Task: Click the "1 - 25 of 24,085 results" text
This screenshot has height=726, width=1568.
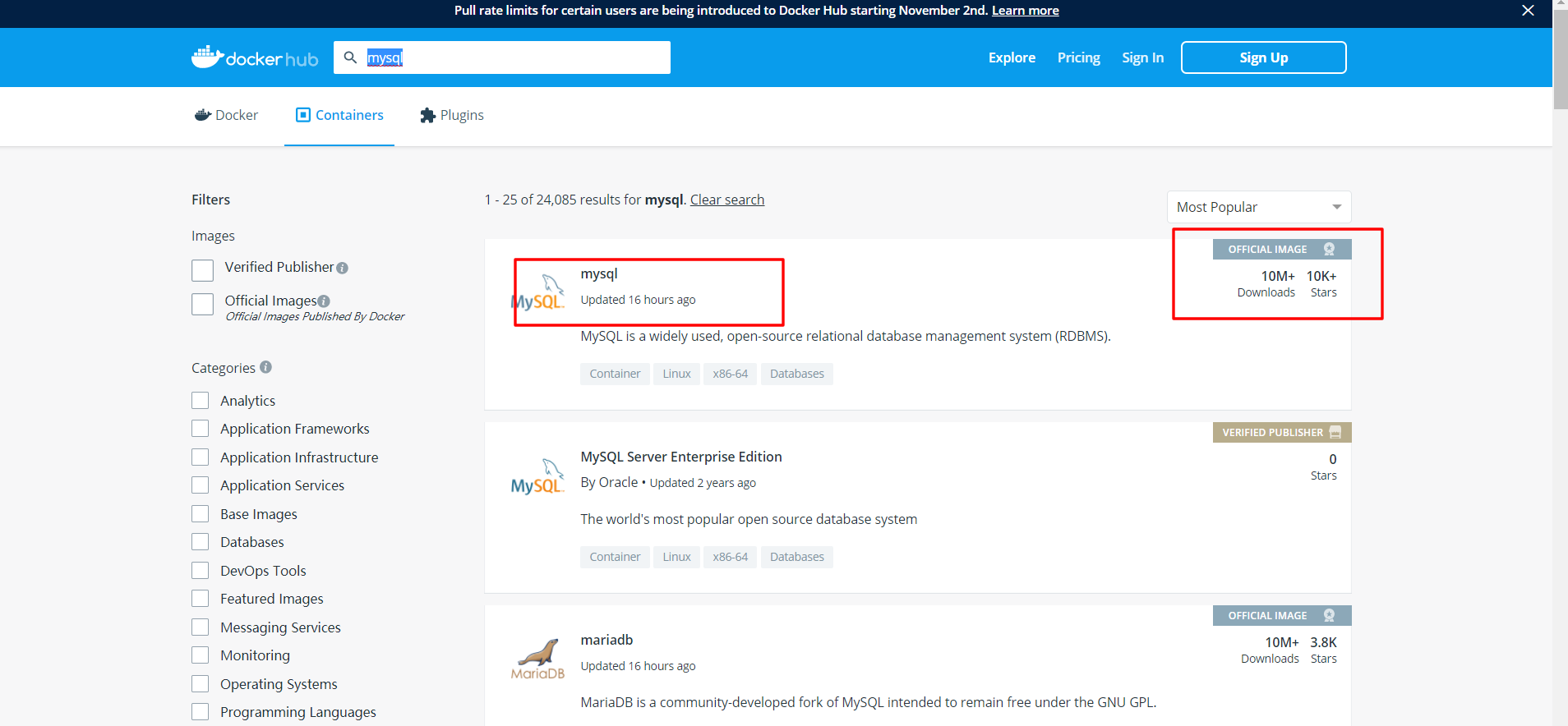Action: [x=563, y=200]
